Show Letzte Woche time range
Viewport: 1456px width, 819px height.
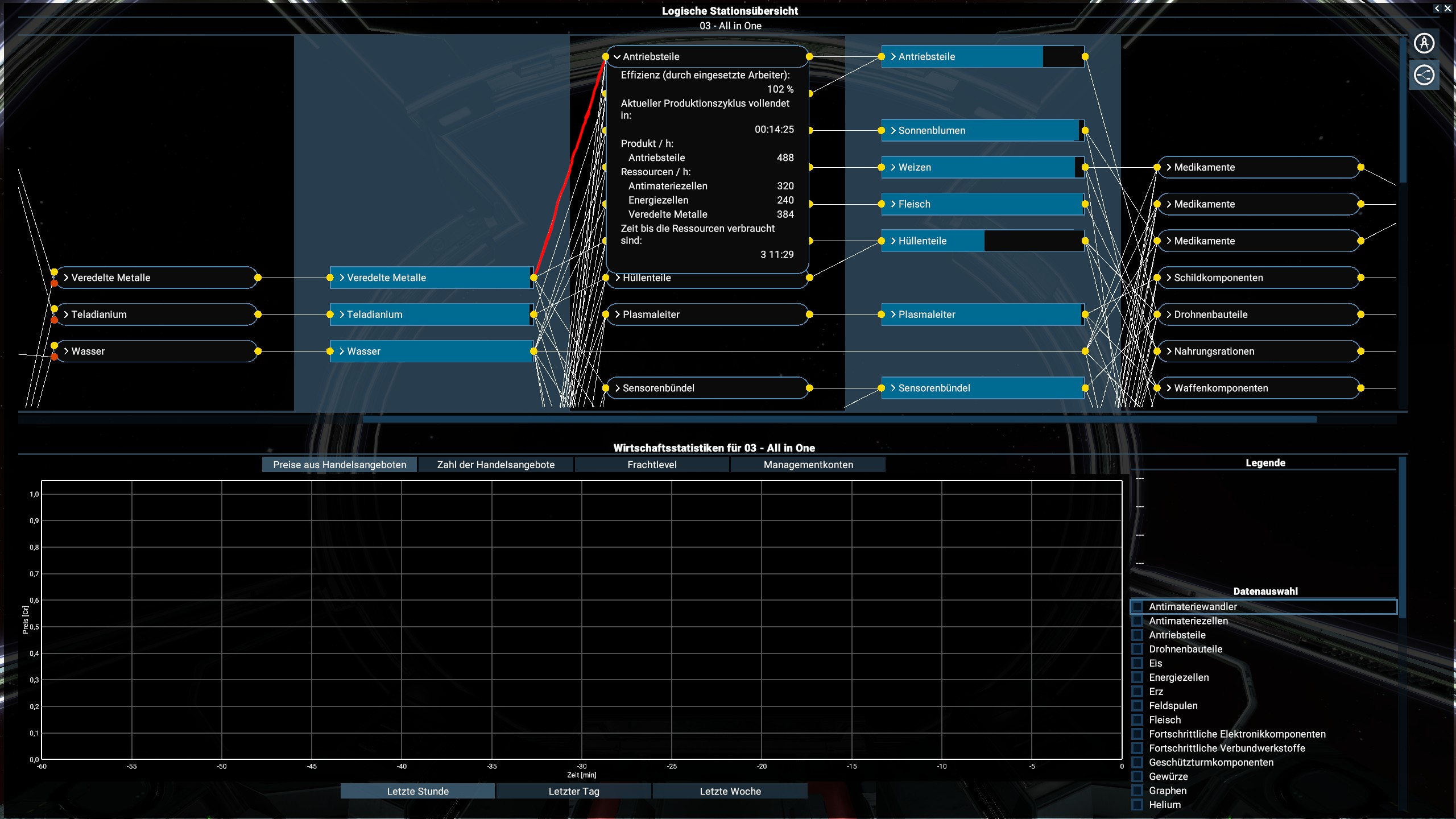tap(730, 791)
